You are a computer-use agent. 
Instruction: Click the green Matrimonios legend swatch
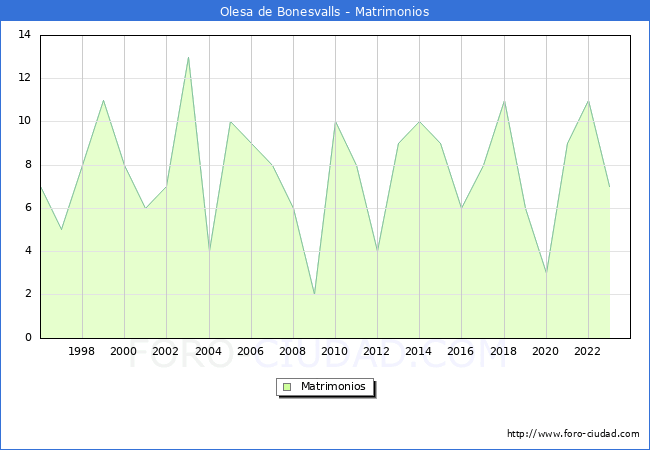[287, 387]
